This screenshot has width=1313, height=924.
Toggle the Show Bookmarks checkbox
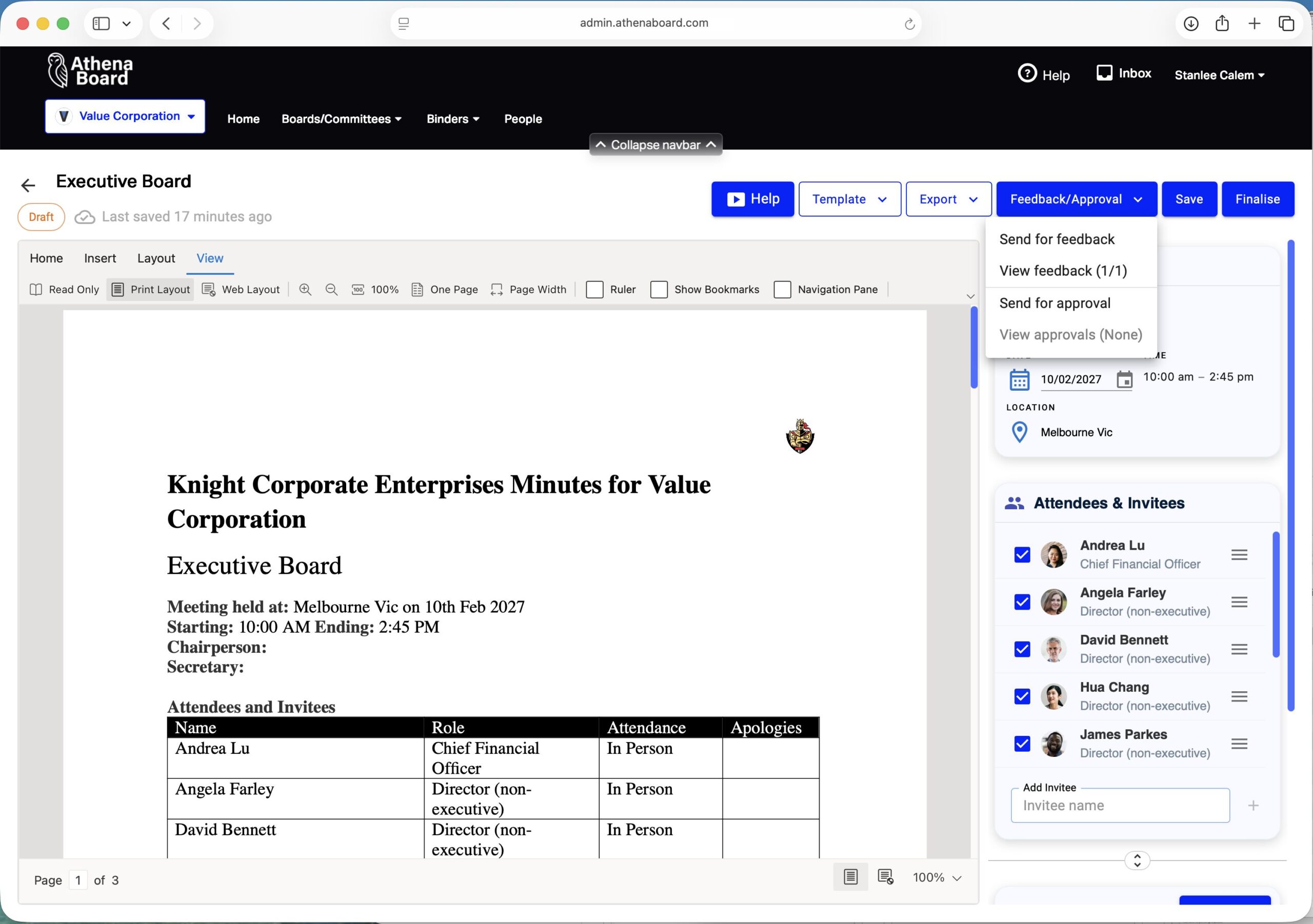click(x=659, y=289)
